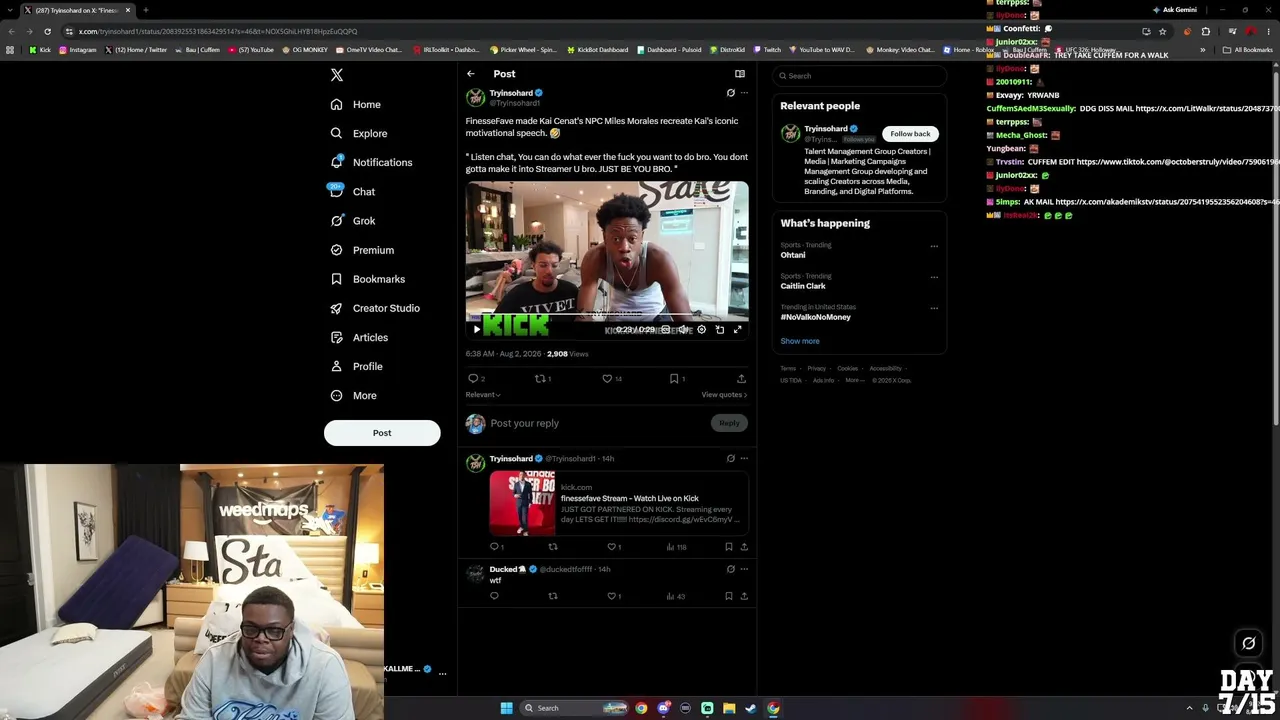
Task: Open the more options on main post
Action: point(744,93)
